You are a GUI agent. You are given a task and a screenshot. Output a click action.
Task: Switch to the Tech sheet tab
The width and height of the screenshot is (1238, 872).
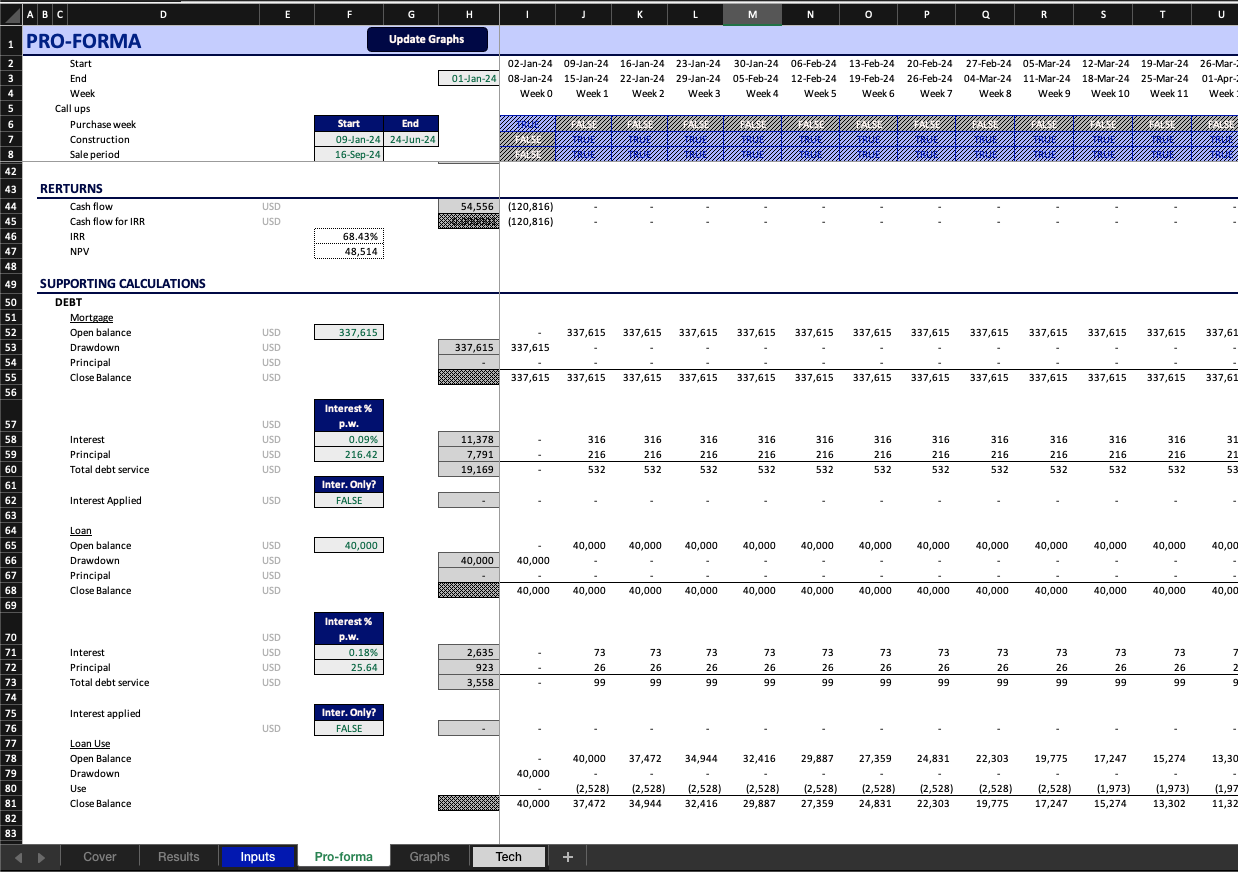(x=508, y=857)
